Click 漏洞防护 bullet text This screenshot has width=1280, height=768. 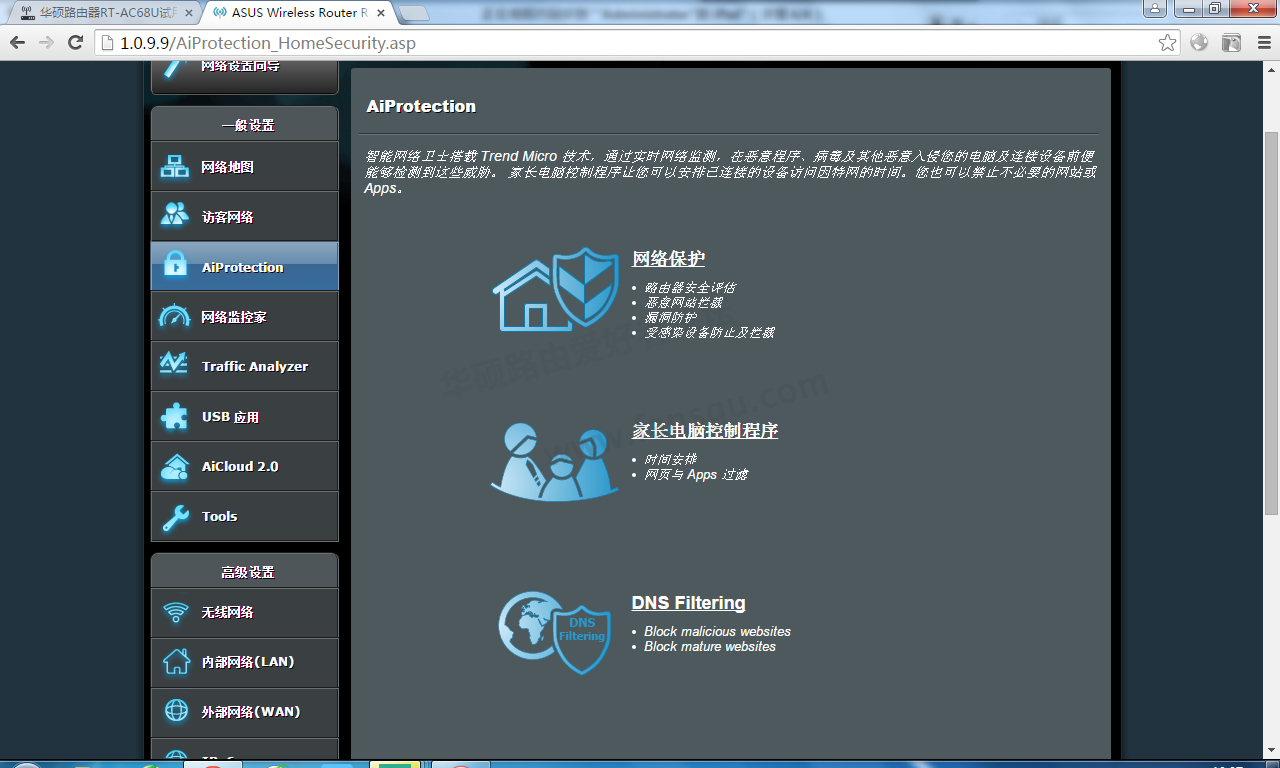(670, 318)
